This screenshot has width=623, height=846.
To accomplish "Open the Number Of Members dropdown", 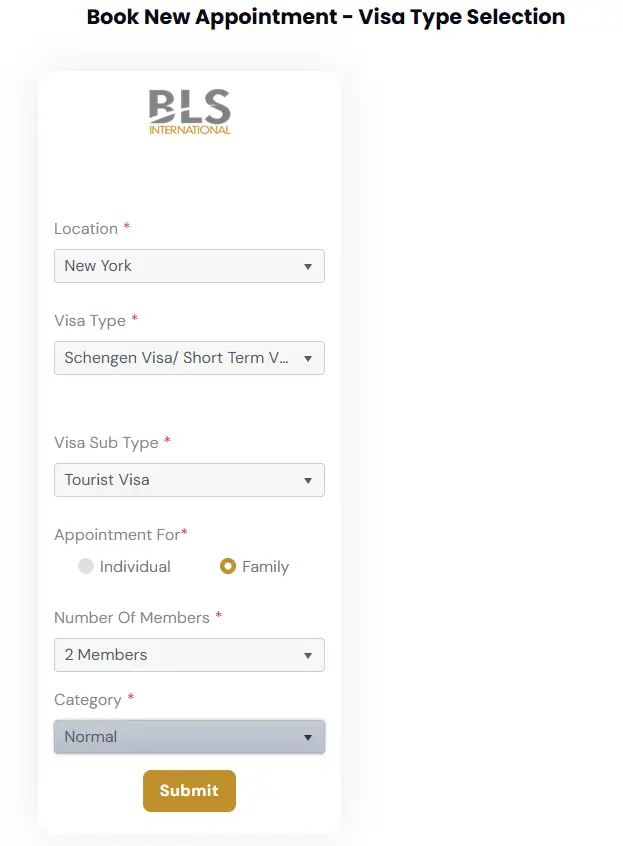I will pos(189,655).
